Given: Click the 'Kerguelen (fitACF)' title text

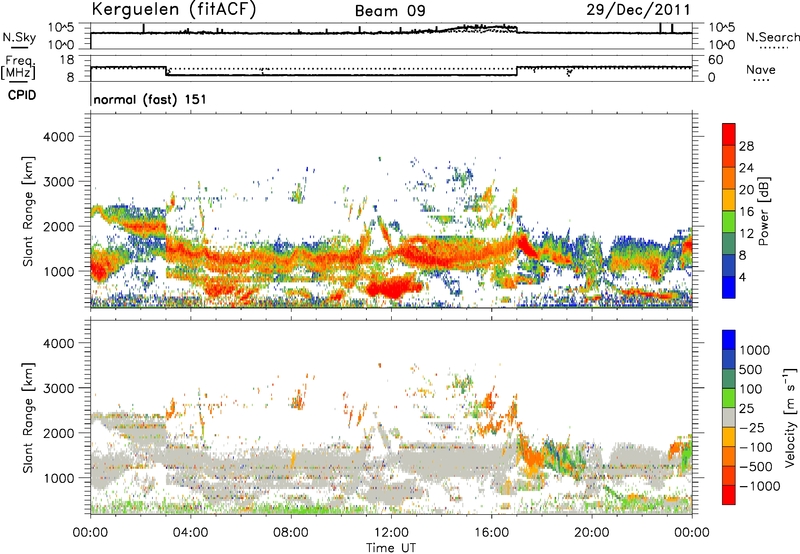Looking at the screenshot, I should pos(173,9).
